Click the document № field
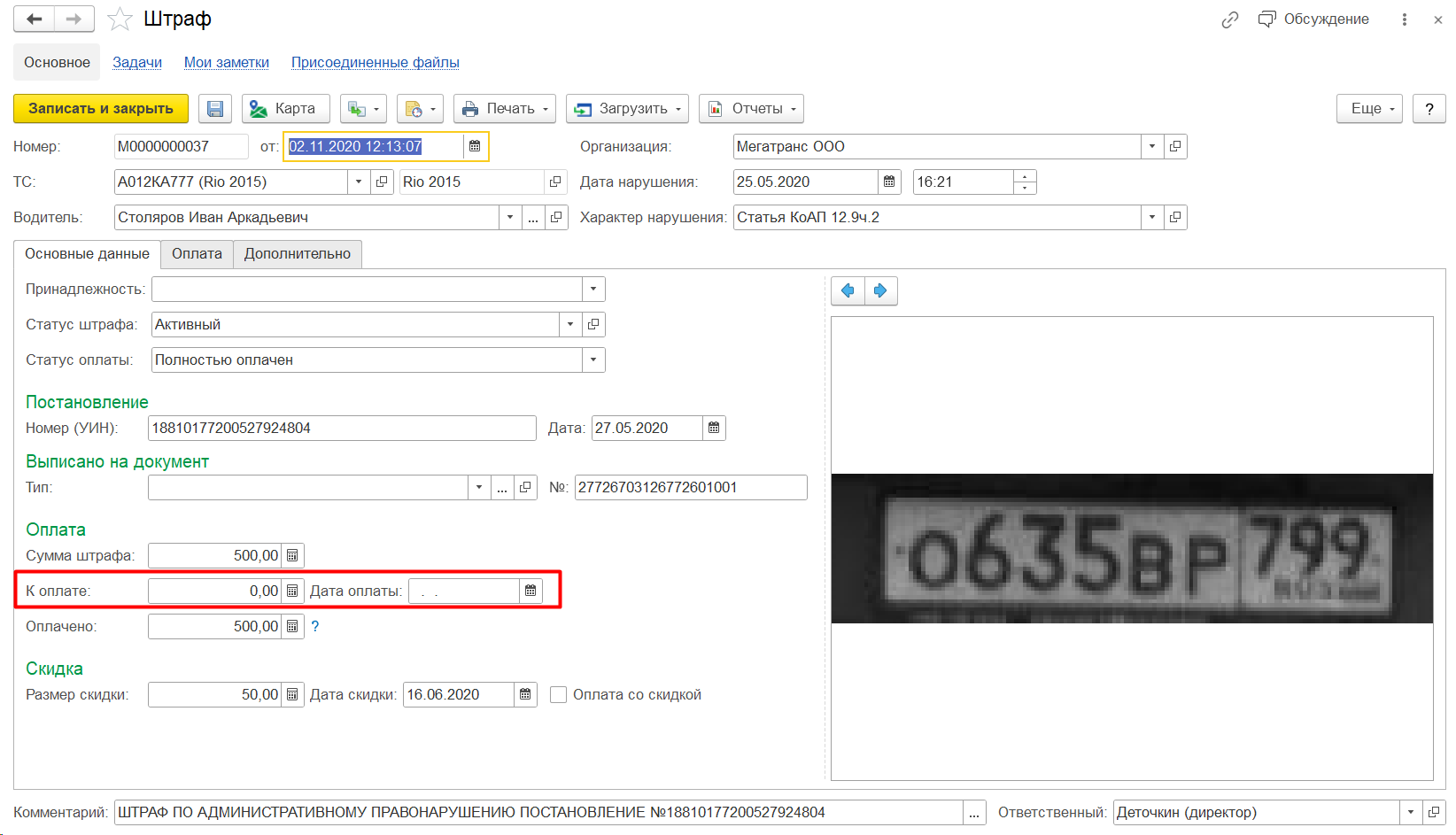 click(x=691, y=488)
